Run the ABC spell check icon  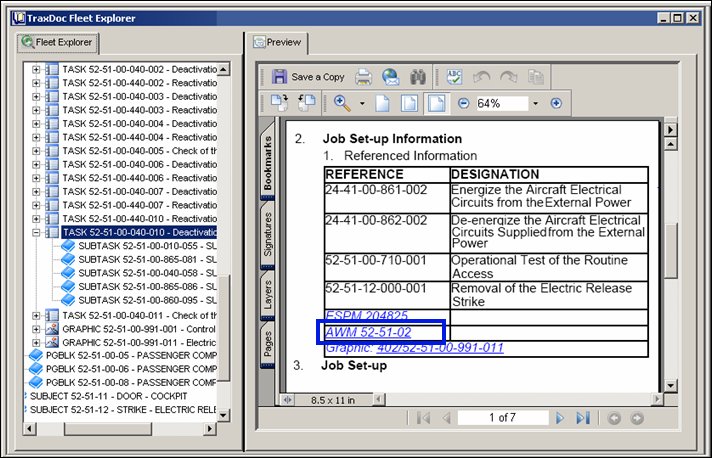(454, 77)
